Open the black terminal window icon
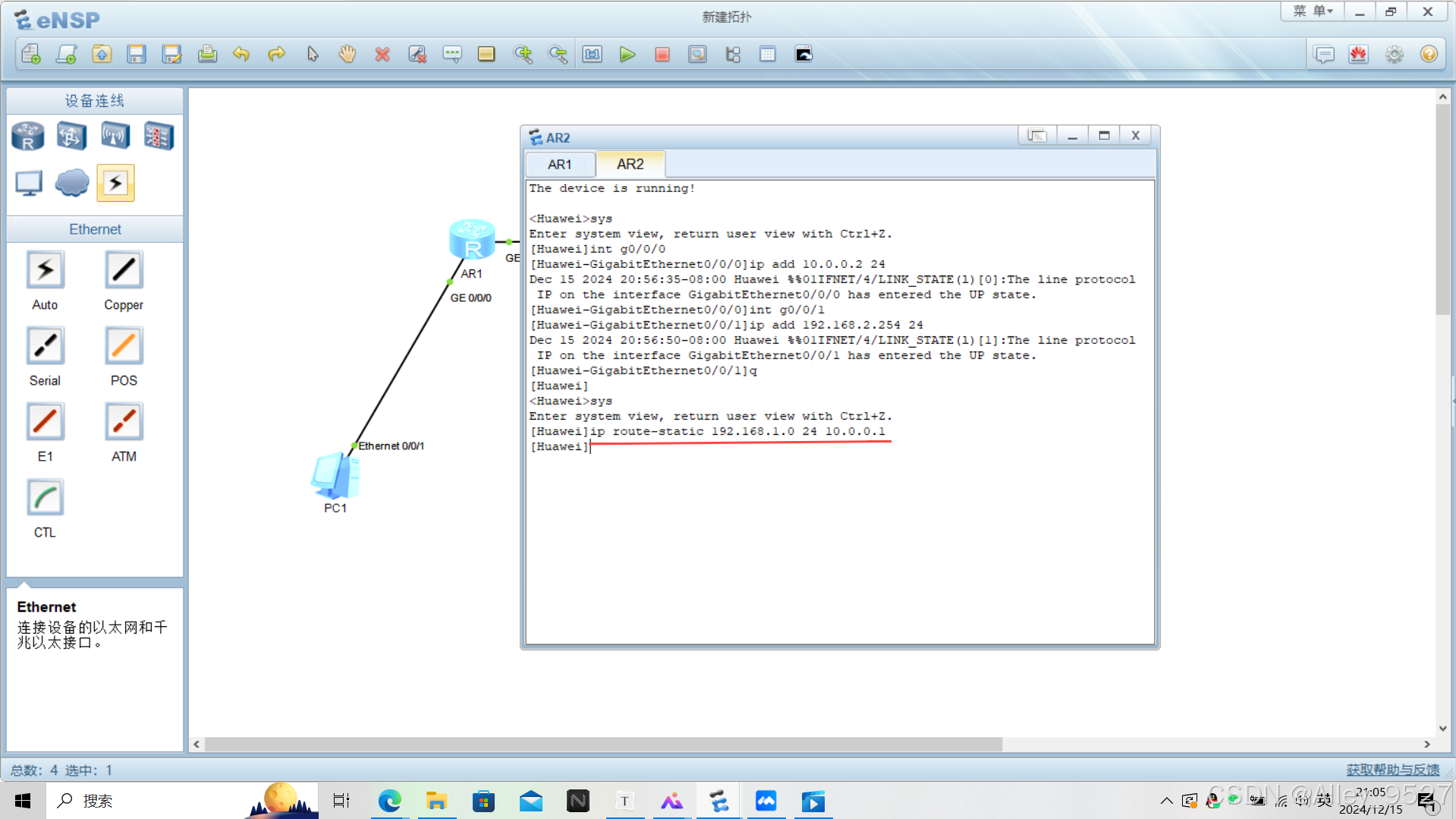 [803, 54]
